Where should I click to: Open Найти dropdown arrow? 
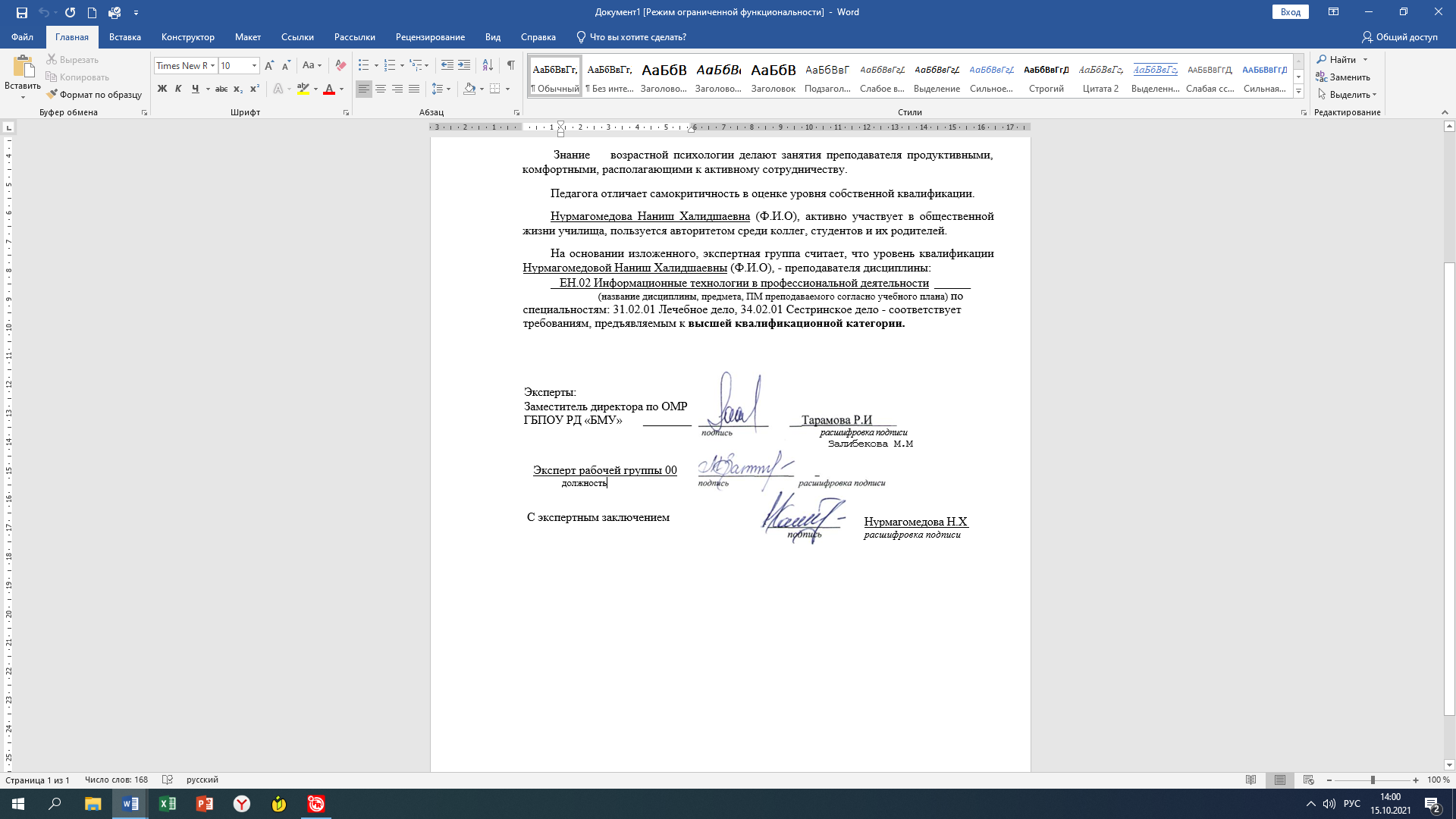[x=1366, y=59]
